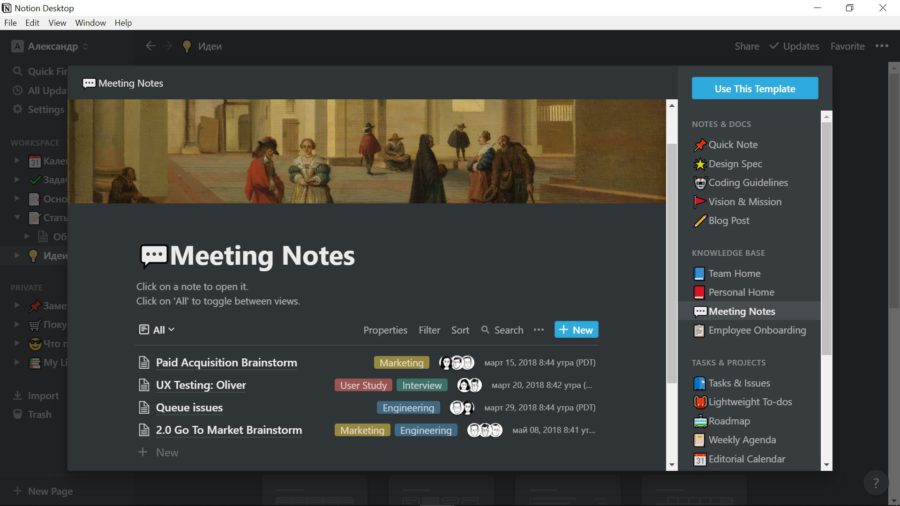Click the lightbulb icon in breadcrumb
The width and height of the screenshot is (900, 506).
click(187, 46)
